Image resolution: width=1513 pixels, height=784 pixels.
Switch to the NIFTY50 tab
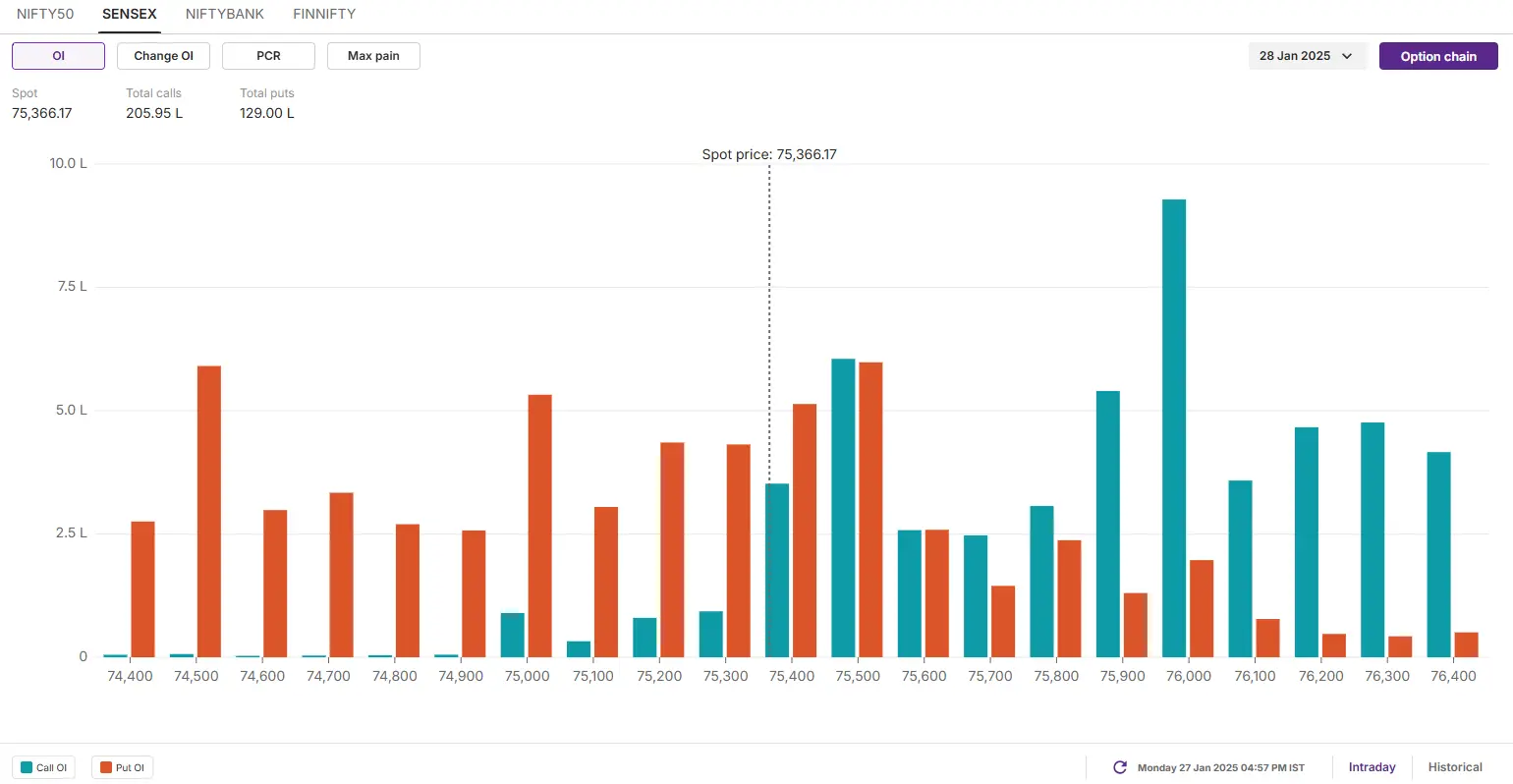pos(45,14)
